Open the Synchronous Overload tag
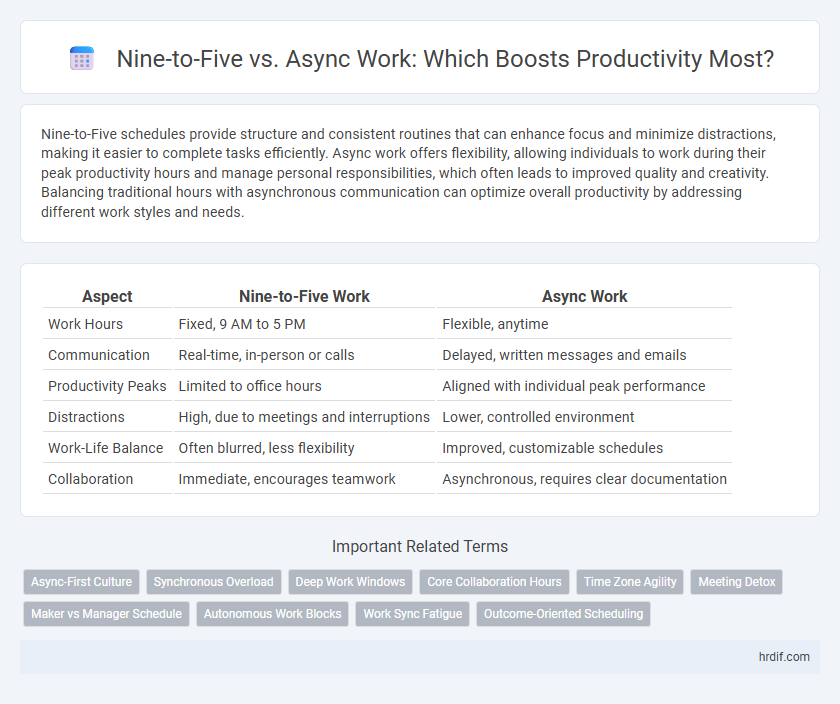This screenshot has width=840, height=704. click(214, 582)
